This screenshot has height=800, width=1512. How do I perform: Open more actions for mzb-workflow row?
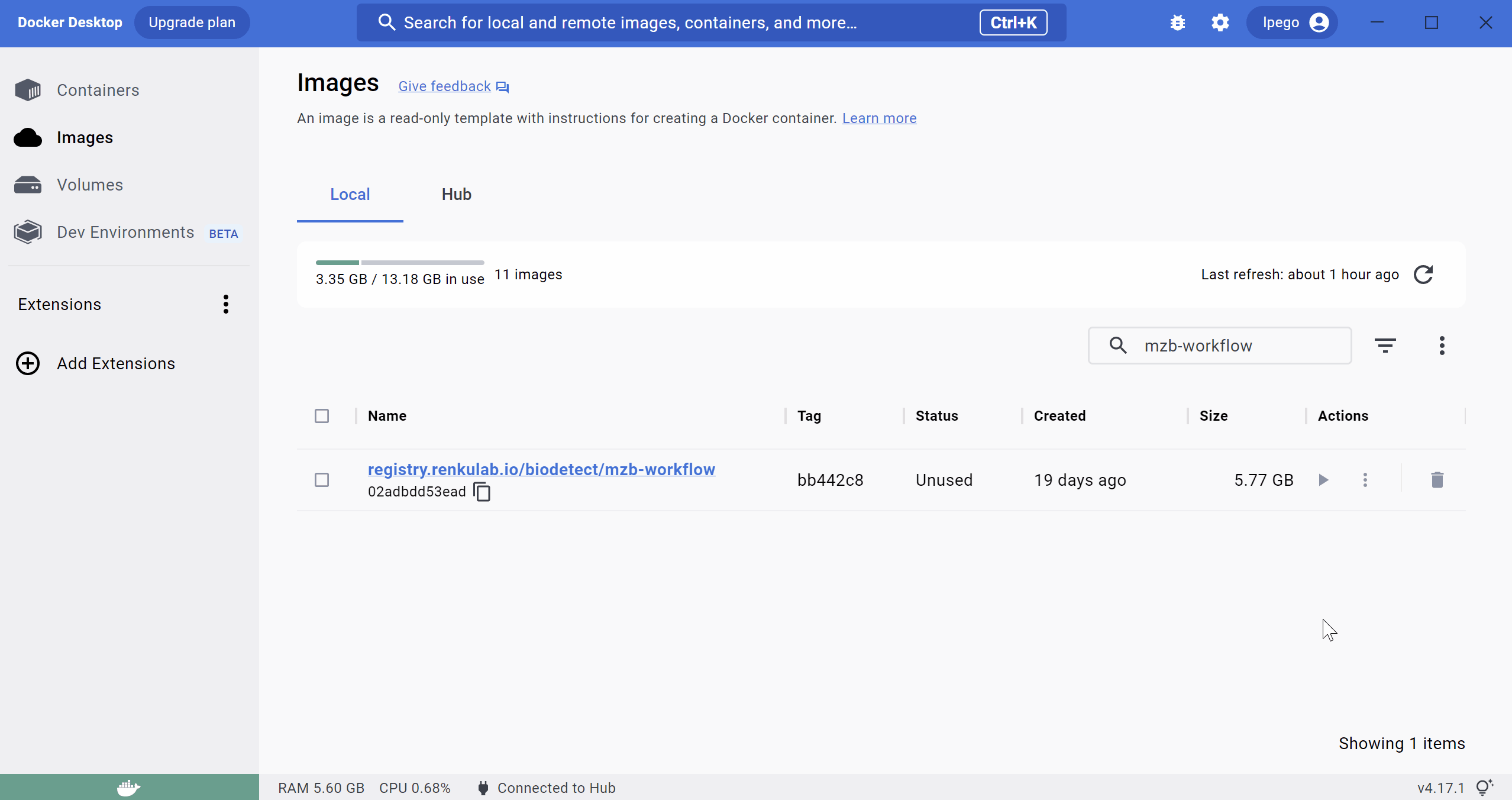point(1365,480)
